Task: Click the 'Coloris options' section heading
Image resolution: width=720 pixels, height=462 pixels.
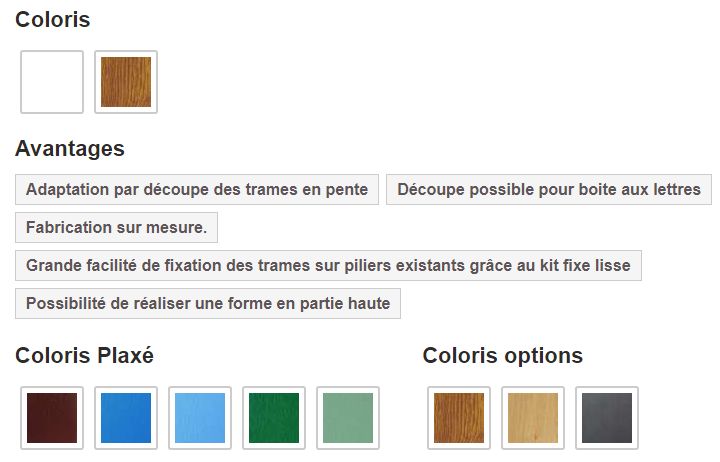Action: pos(502,355)
